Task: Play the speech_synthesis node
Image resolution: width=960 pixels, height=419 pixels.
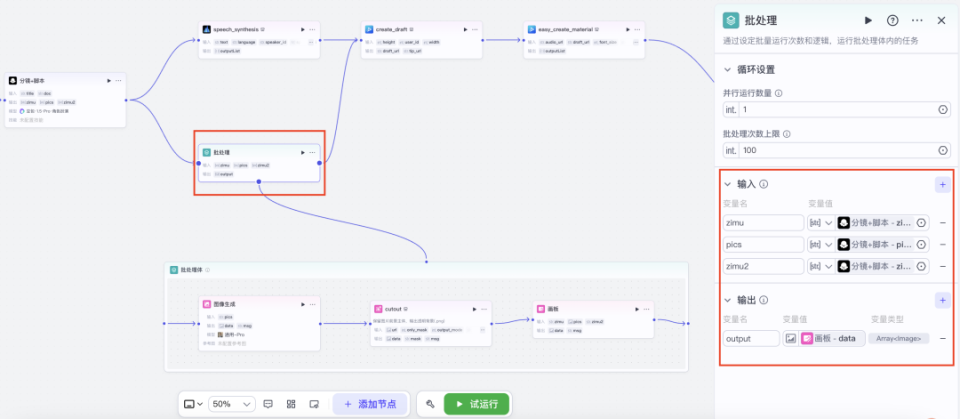Action: (x=302, y=29)
